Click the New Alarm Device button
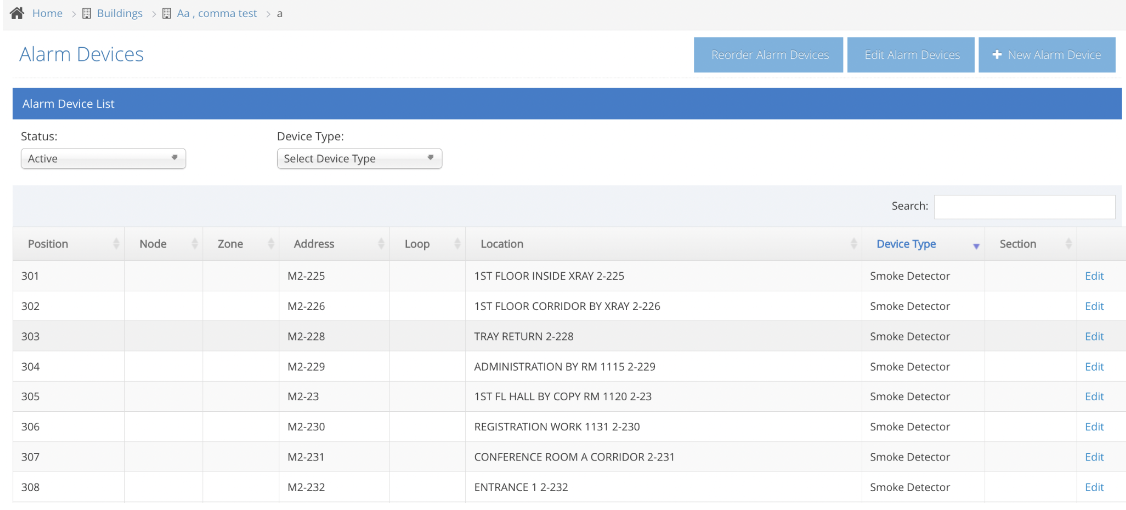1126x510 pixels. click(1047, 55)
